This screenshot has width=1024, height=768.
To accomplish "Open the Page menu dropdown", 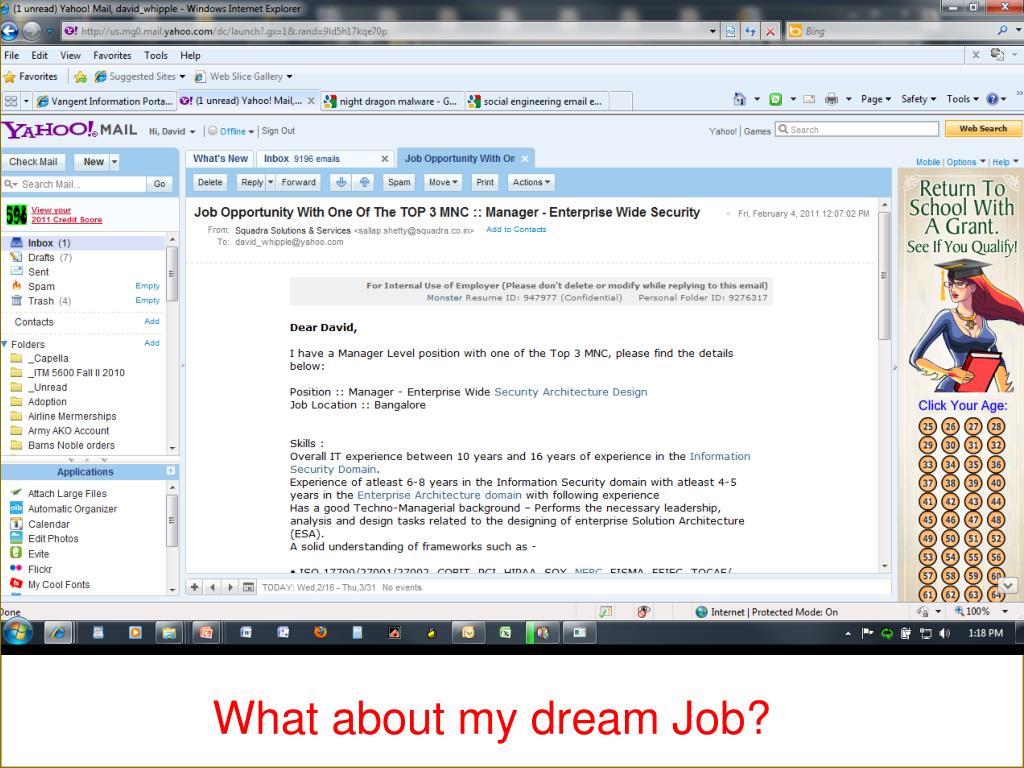I will [x=875, y=99].
